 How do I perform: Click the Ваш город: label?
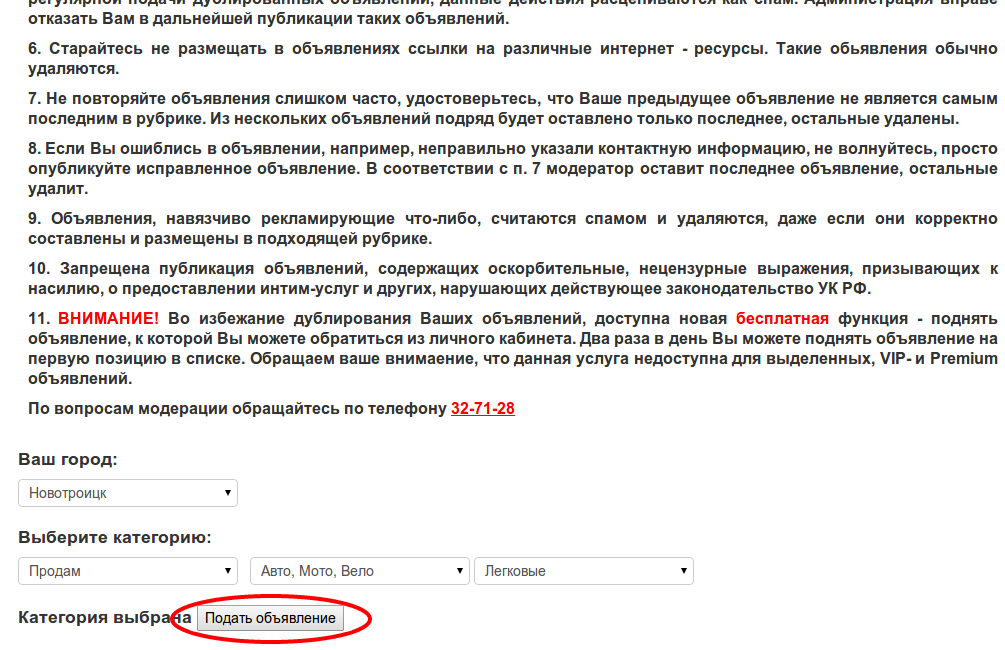tap(68, 460)
